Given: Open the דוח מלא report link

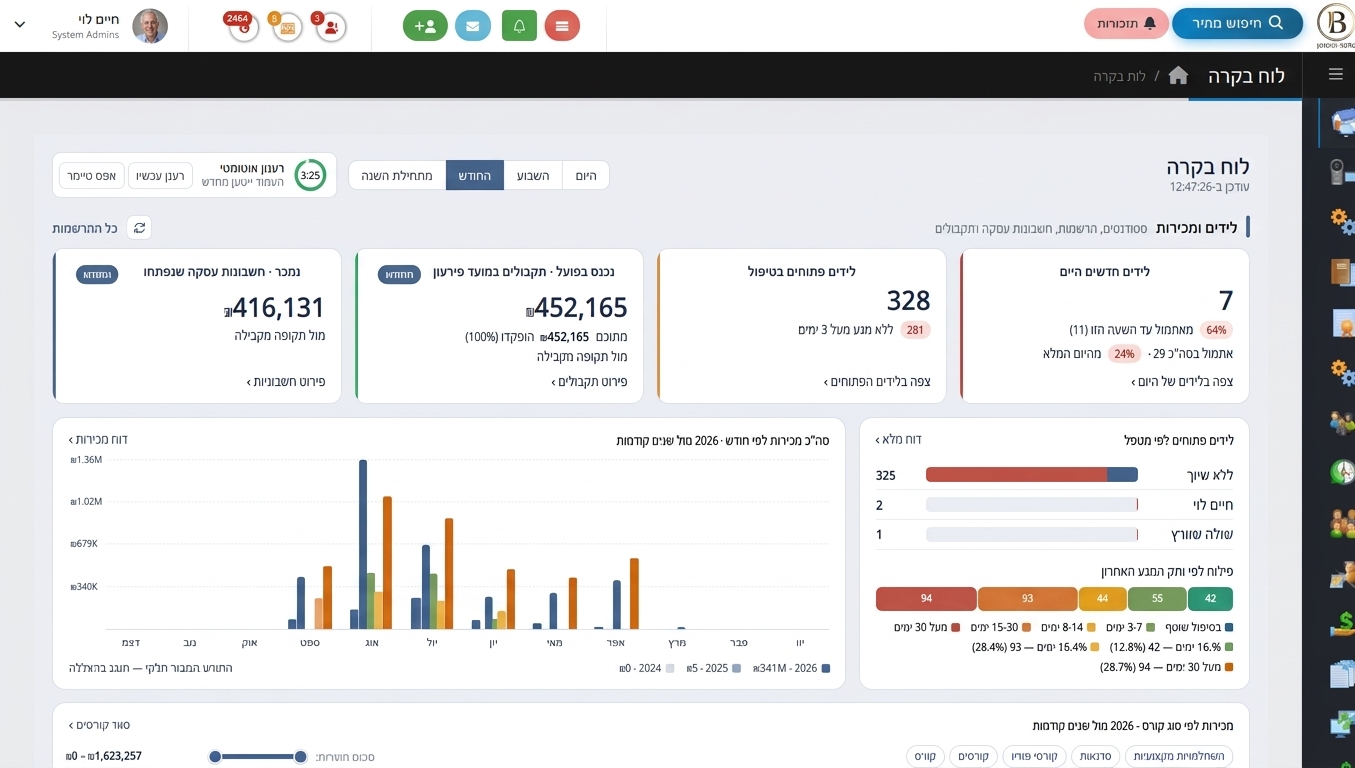Looking at the screenshot, I should pos(898,440).
